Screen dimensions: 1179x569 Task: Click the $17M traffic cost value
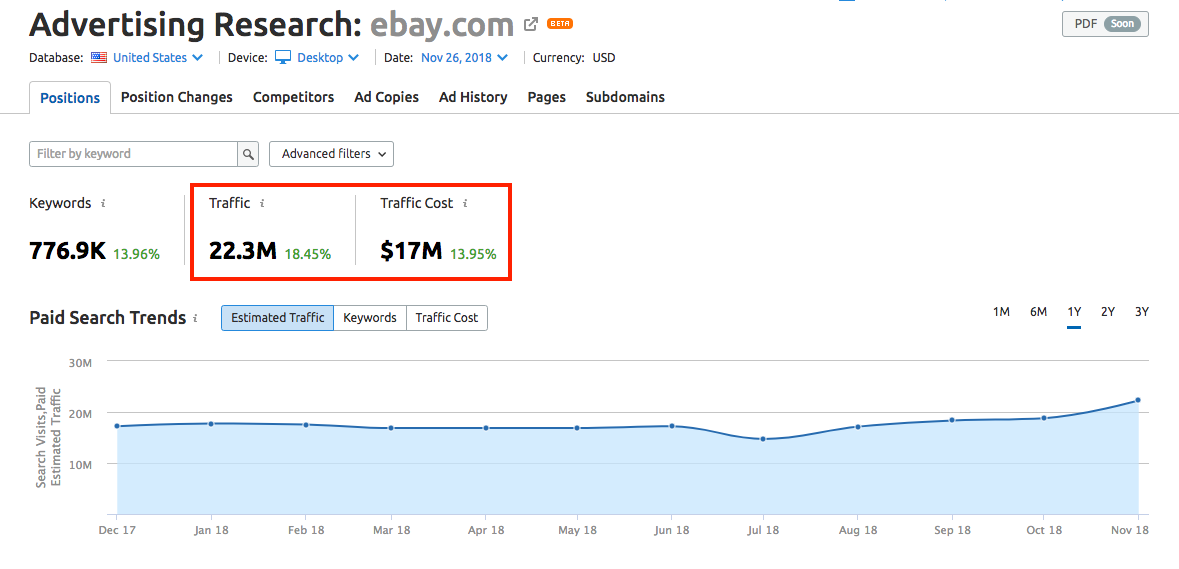411,251
